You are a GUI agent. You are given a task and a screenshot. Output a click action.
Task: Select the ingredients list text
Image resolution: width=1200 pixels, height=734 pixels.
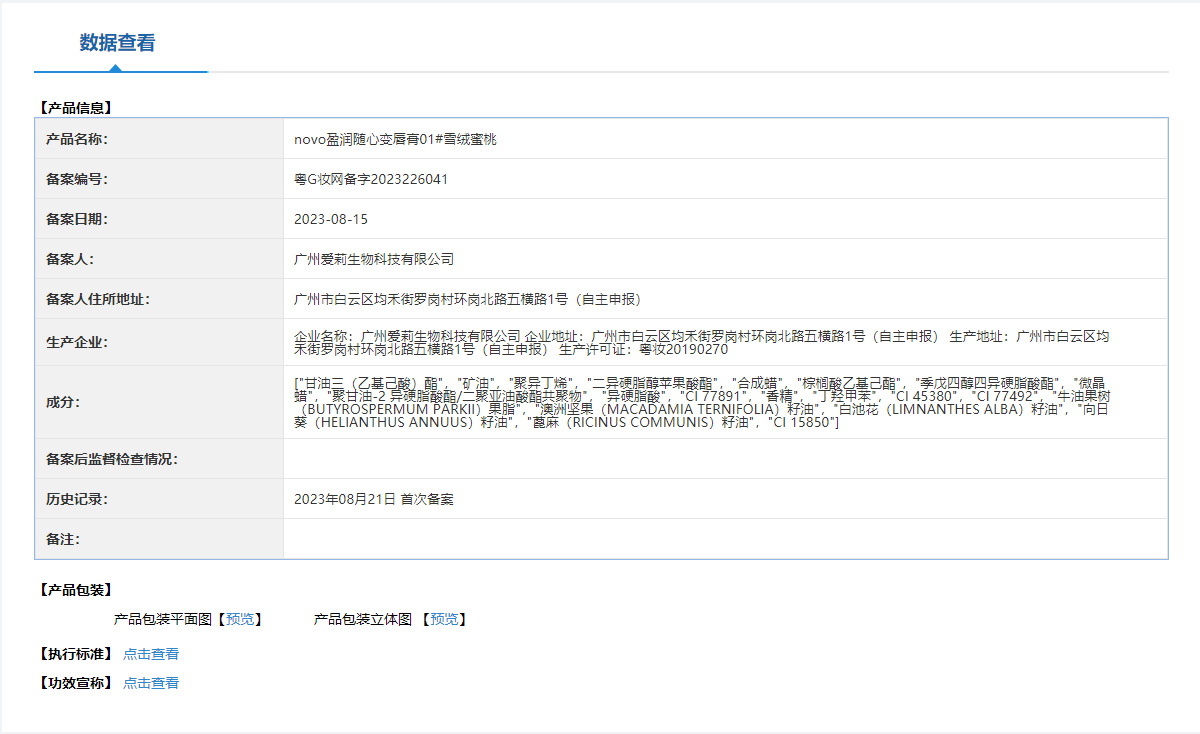point(701,403)
